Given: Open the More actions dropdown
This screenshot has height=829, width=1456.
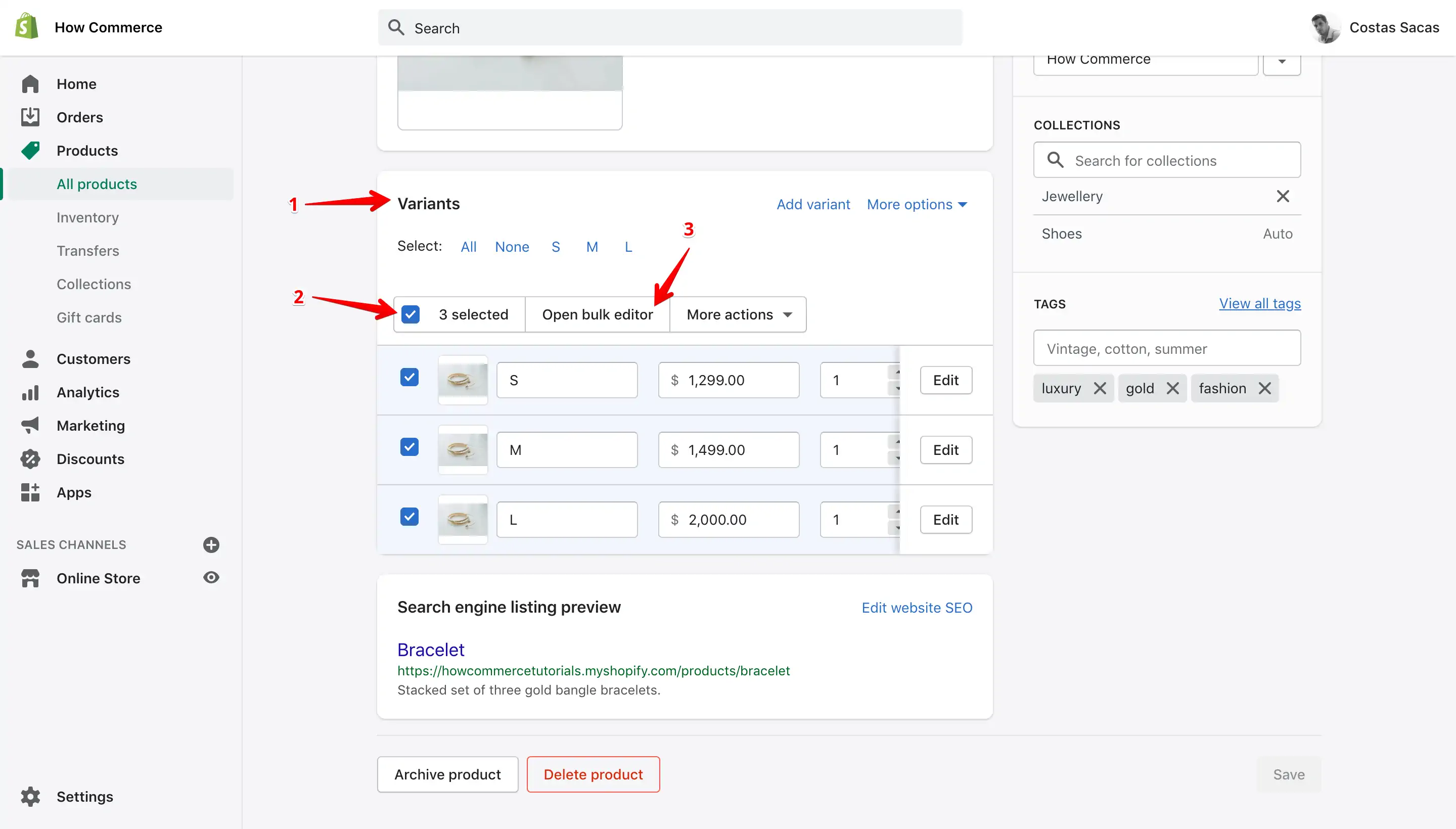Looking at the screenshot, I should 739,314.
